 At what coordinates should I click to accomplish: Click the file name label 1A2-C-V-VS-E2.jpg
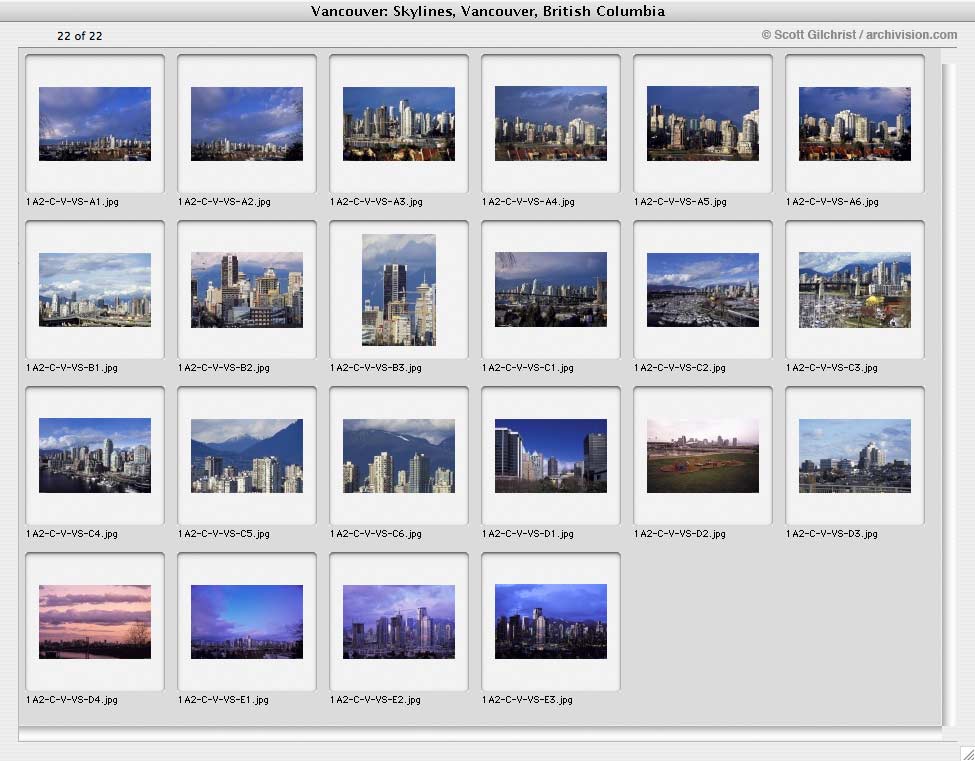coord(375,700)
